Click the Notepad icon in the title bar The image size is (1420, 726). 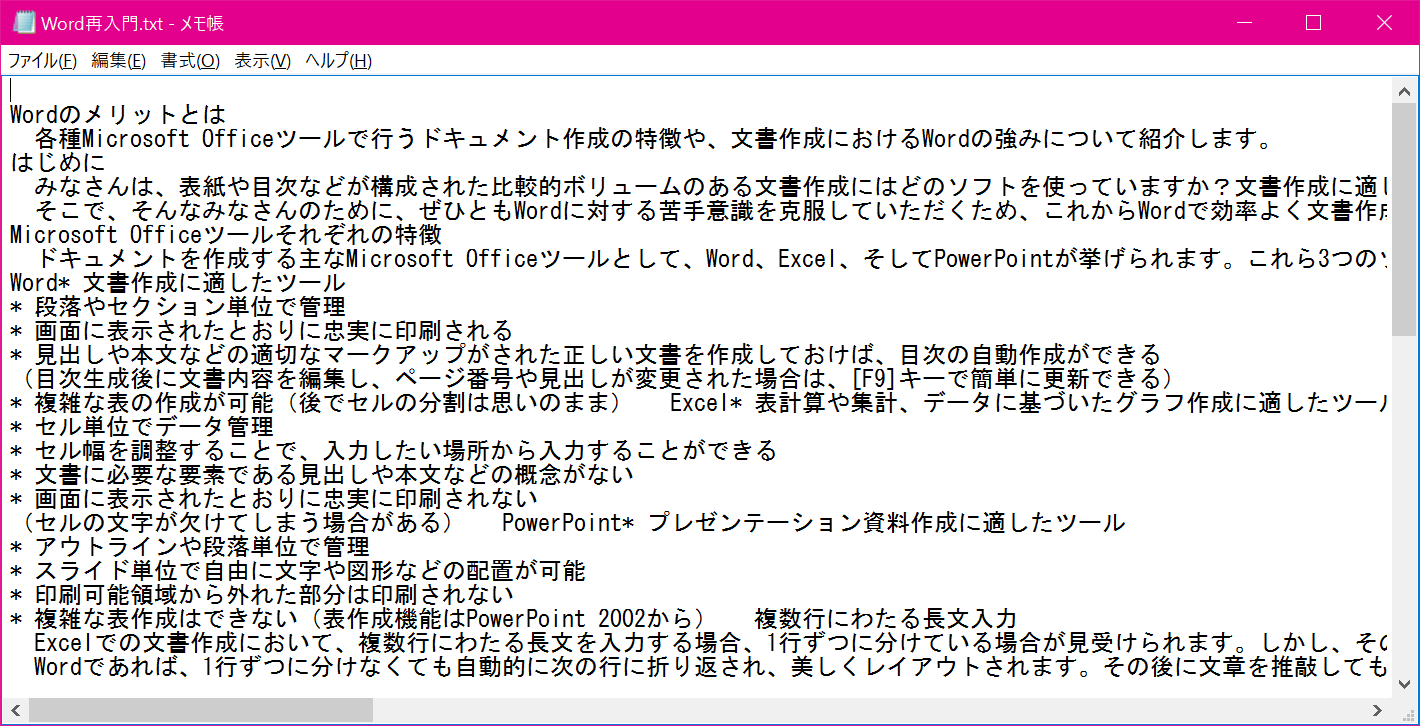tap(24, 22)
